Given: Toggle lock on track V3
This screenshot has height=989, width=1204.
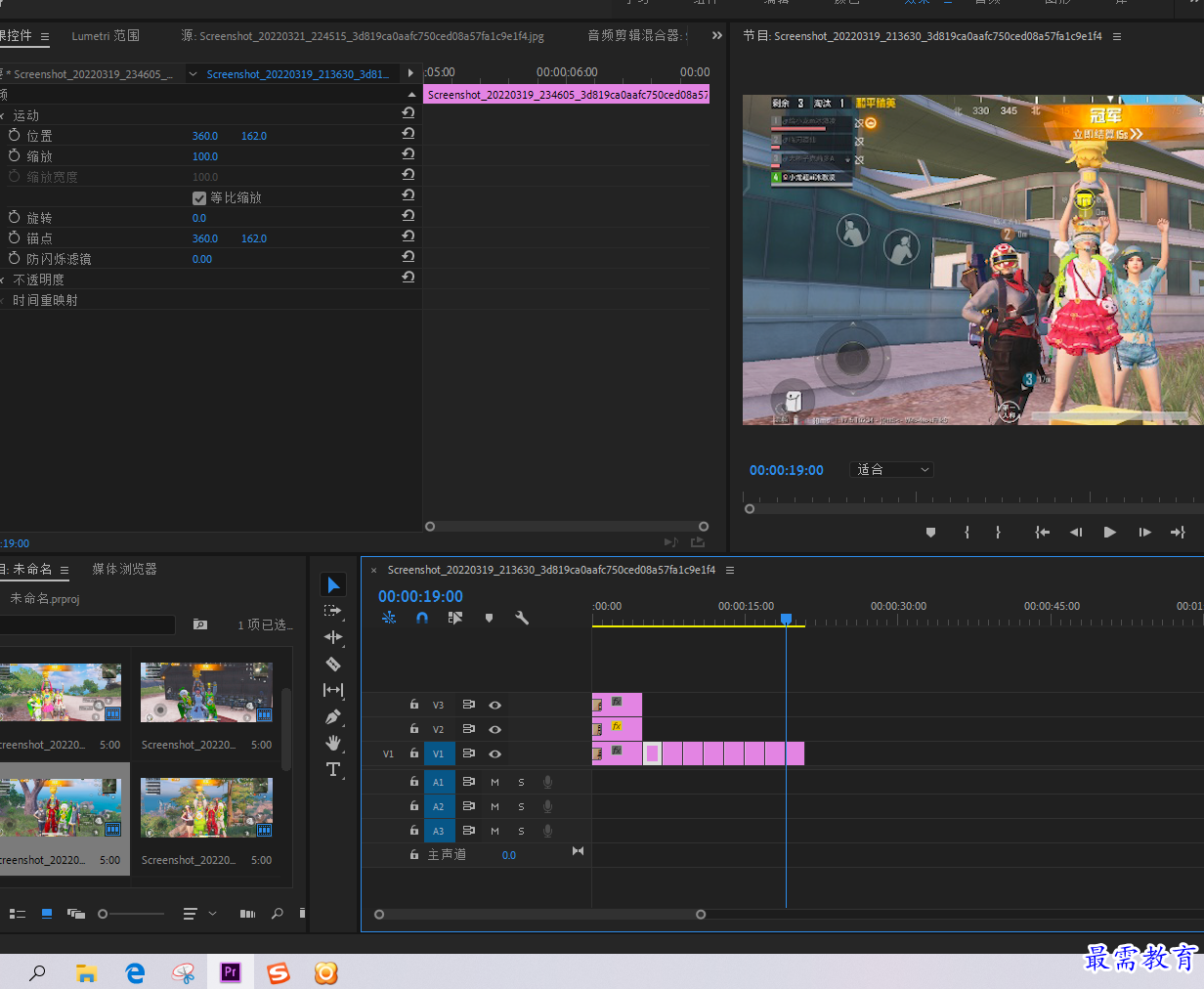Looking at the screenshot, I should point(414,704).
